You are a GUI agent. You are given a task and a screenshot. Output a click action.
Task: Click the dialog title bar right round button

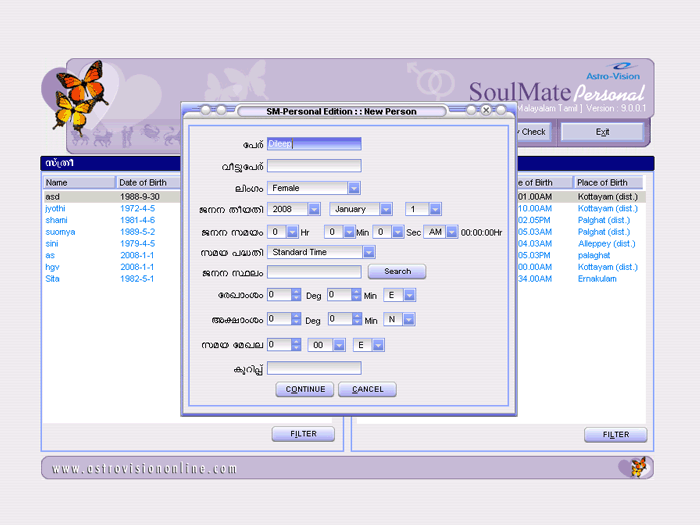pyautogui.click(x=501, y=110)
